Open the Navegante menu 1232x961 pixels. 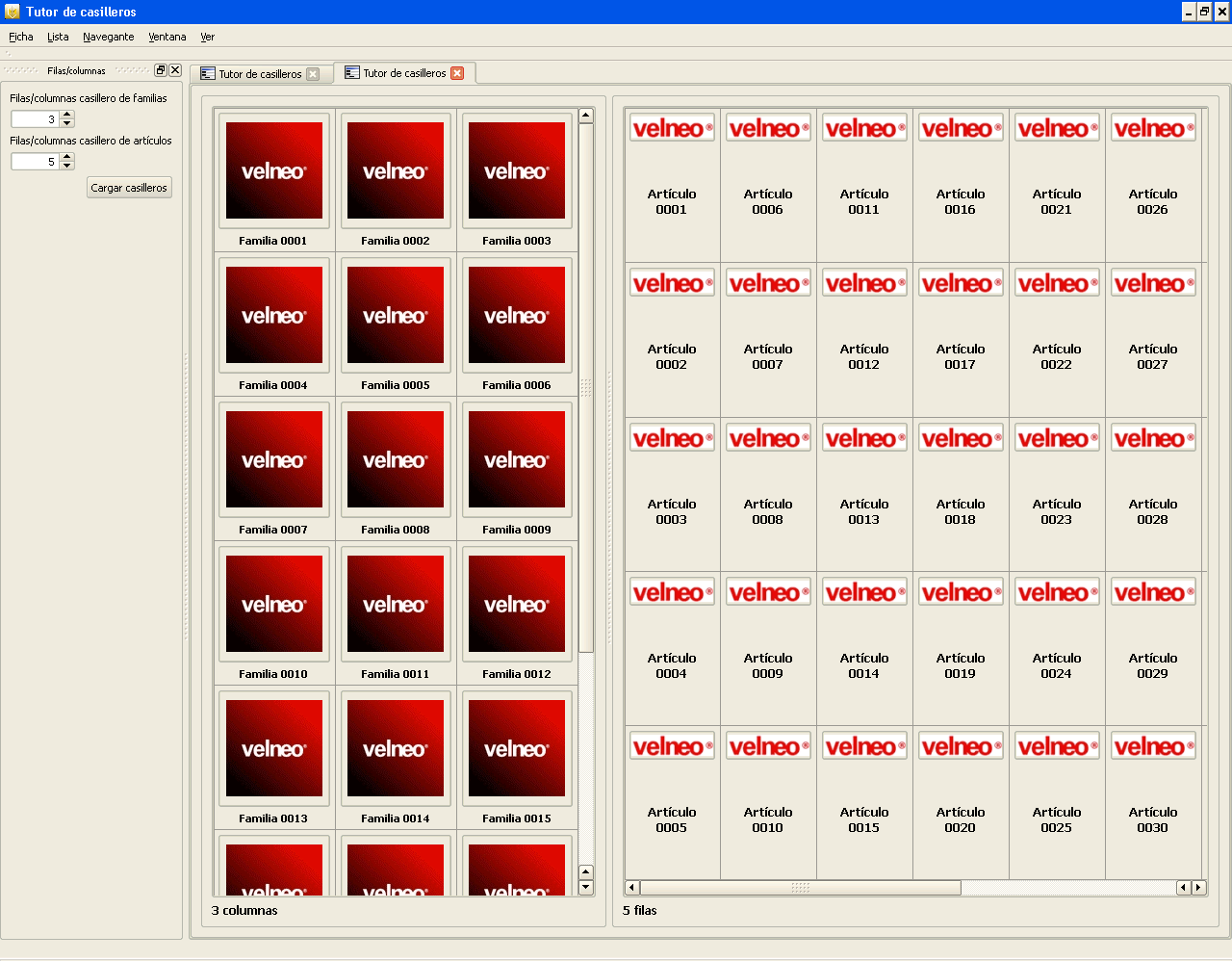point(109,37)
